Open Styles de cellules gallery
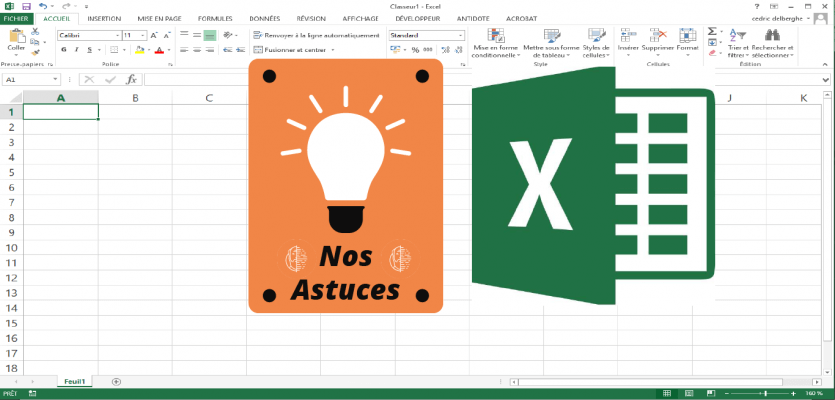The width and height of the screenshot is (835, 400). (x=596, y=43)
